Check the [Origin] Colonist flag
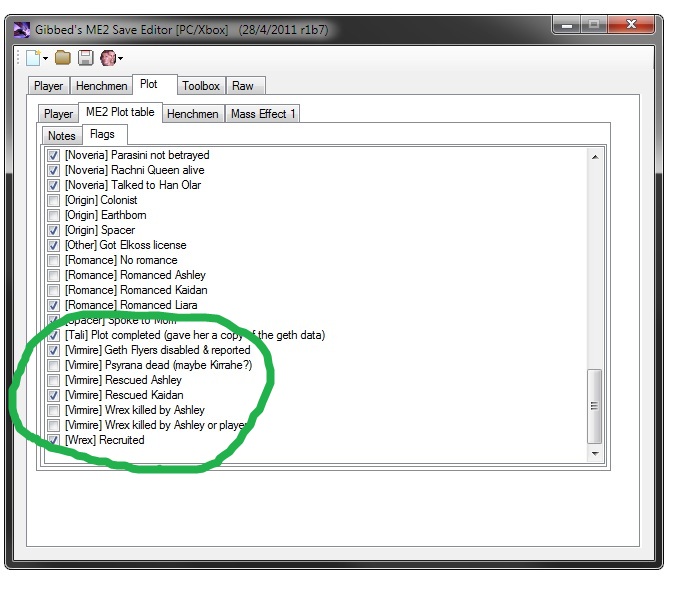Image resolution: width=689 pixels, height=591 pixels. (x=54, y=200)
